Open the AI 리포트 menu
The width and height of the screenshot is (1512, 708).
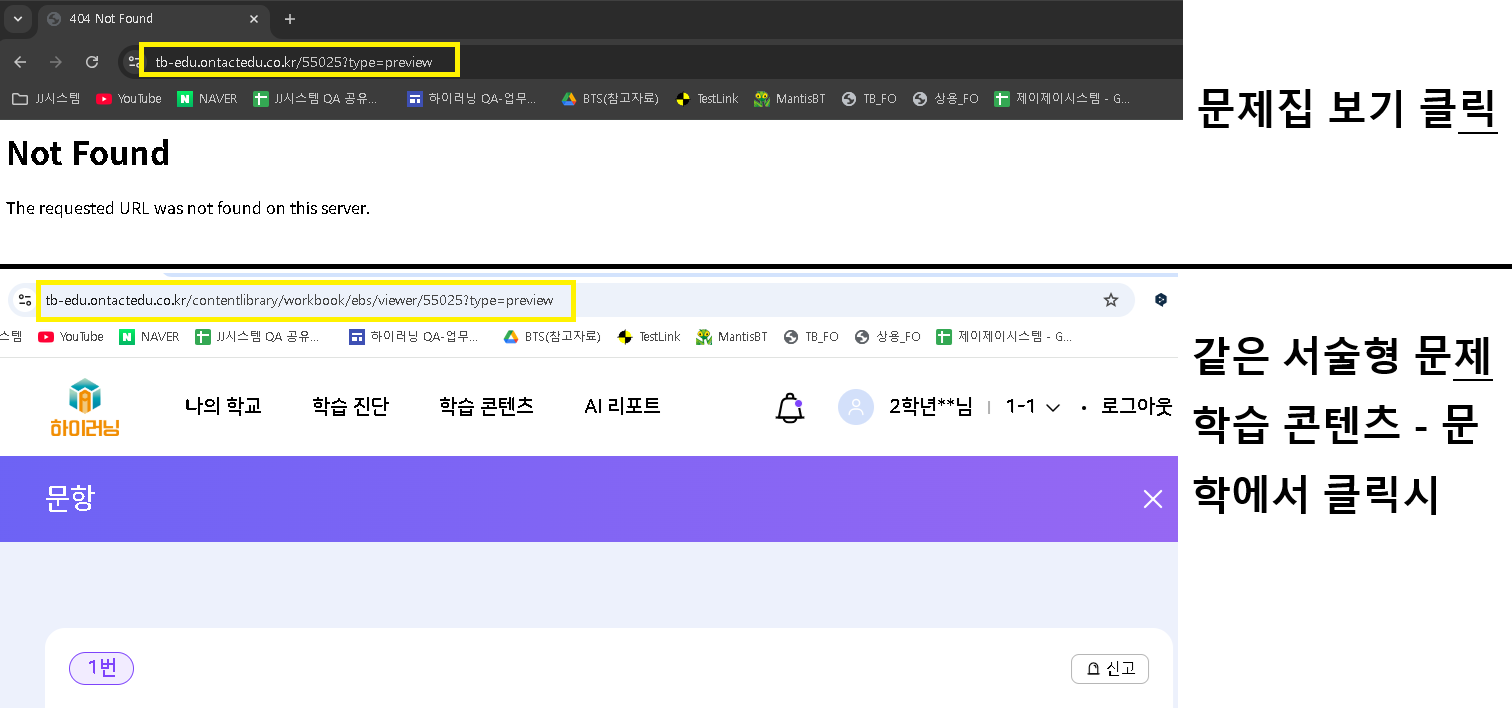pos(622,406)
